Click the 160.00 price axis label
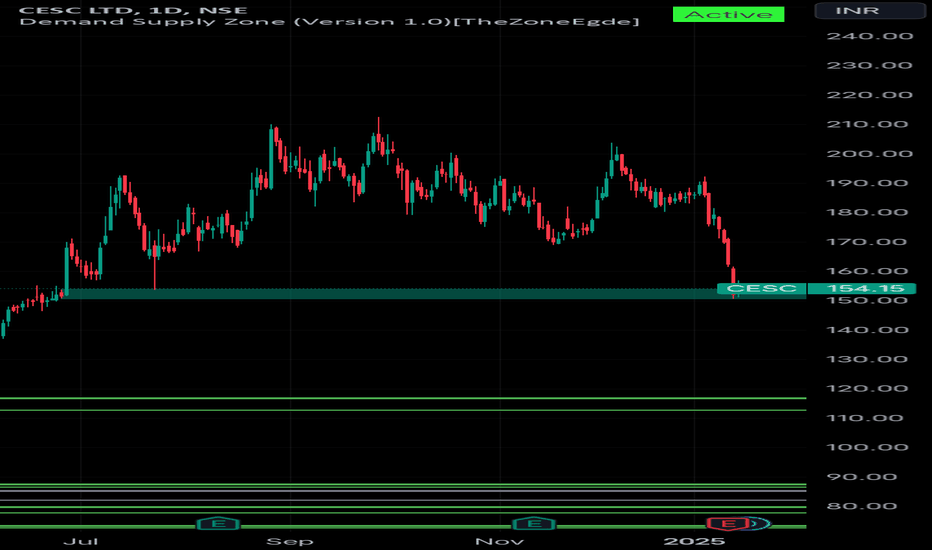 868,271
